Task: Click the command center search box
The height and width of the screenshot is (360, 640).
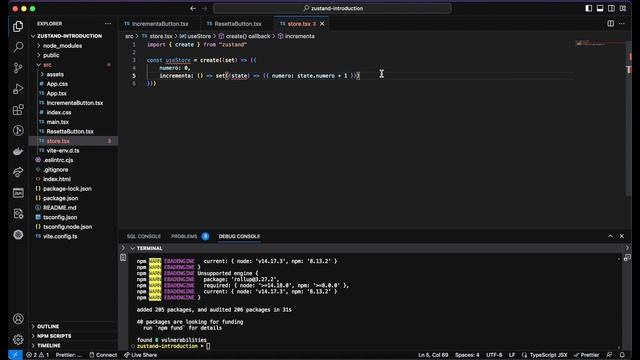Action: (333, 8)
